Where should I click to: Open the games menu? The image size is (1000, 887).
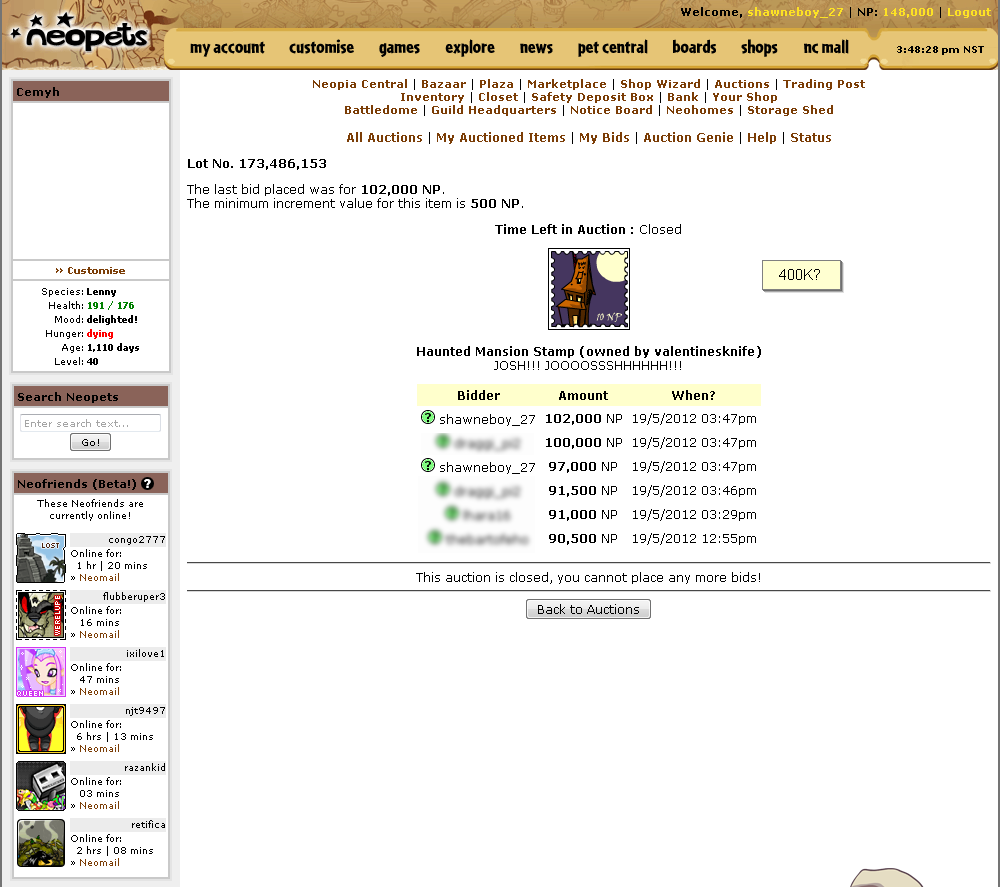coord(399,48)
